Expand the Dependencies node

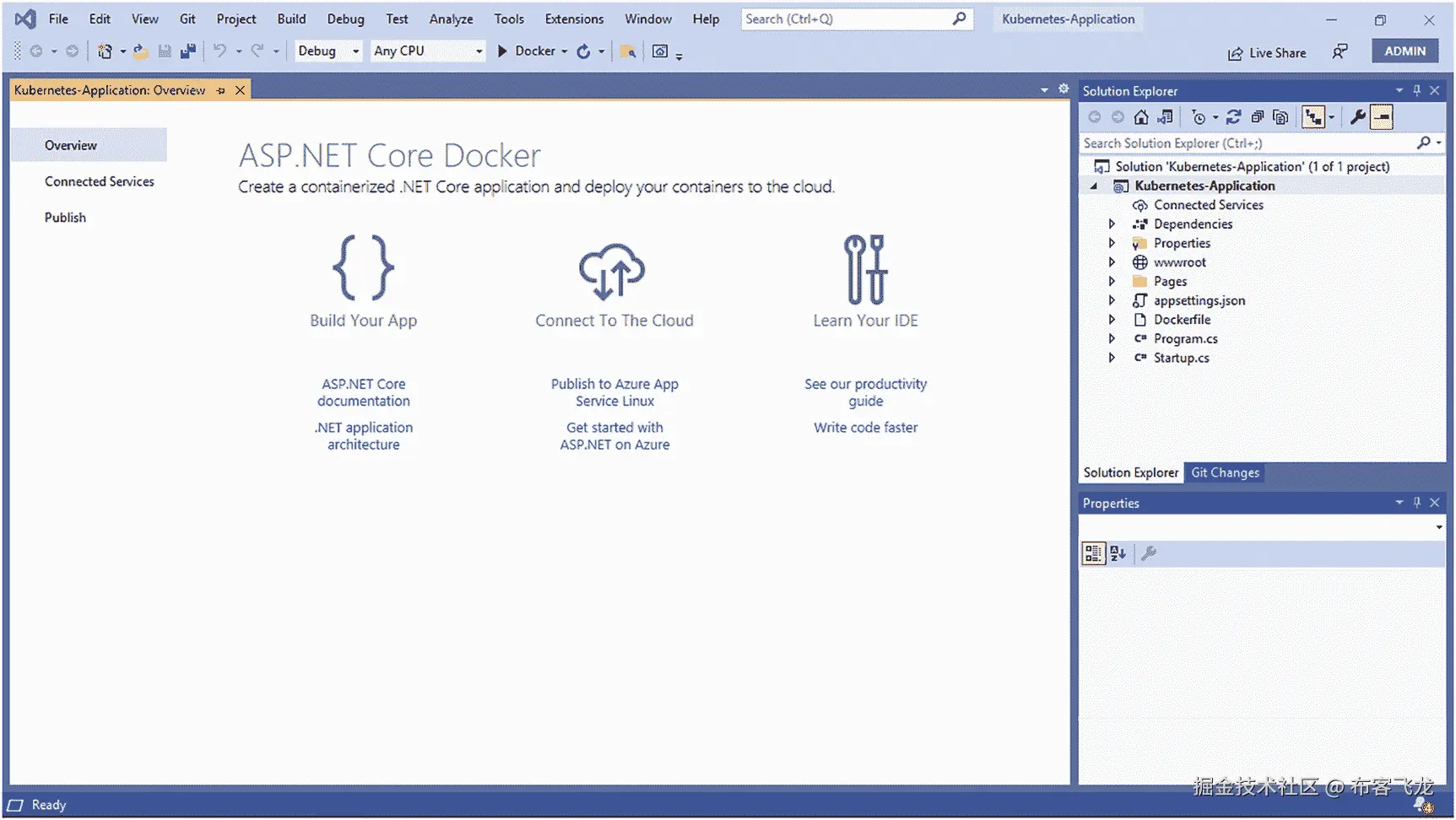tap(1112, 224)
